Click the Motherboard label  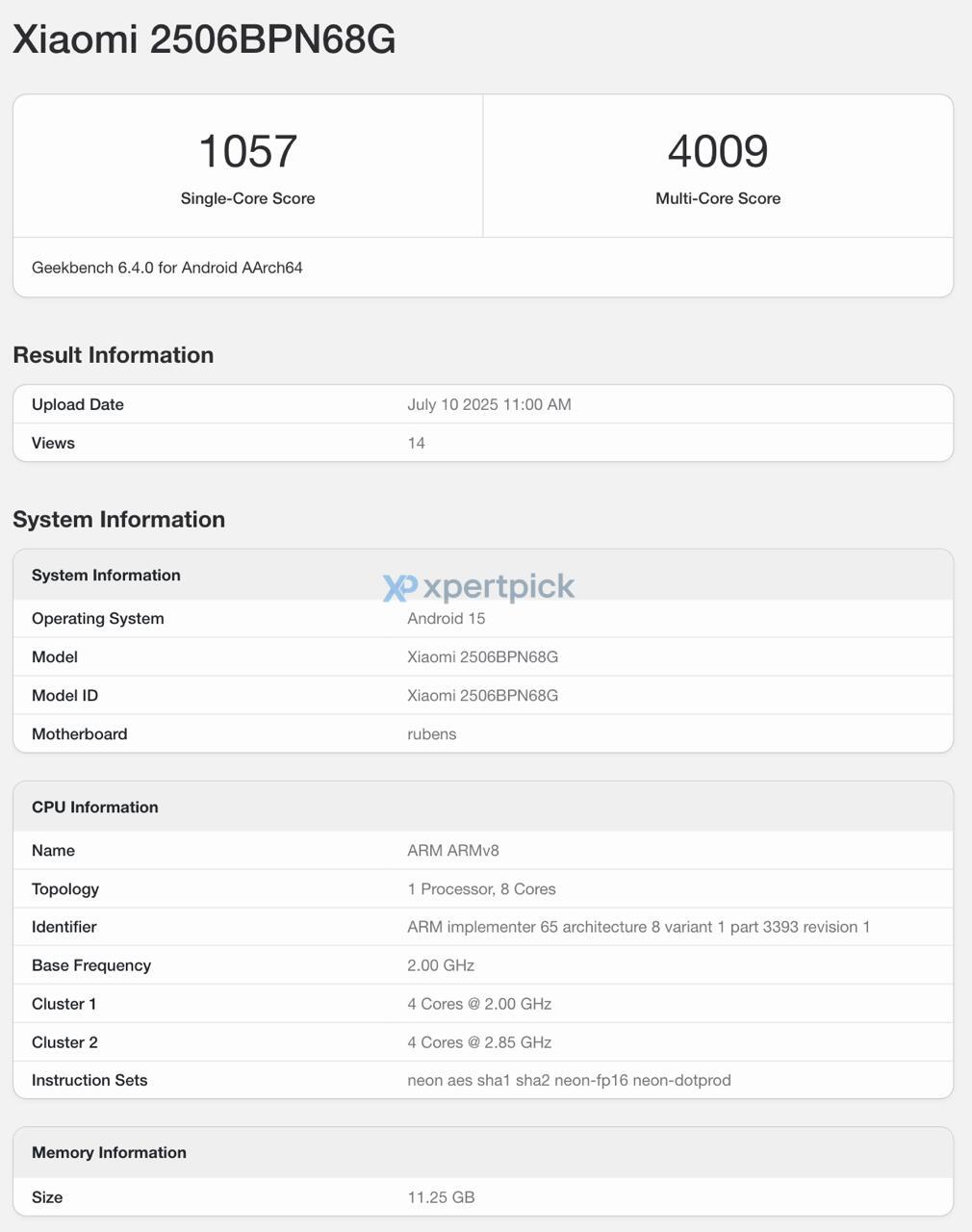pyautogui.click(x=79, y=733)
